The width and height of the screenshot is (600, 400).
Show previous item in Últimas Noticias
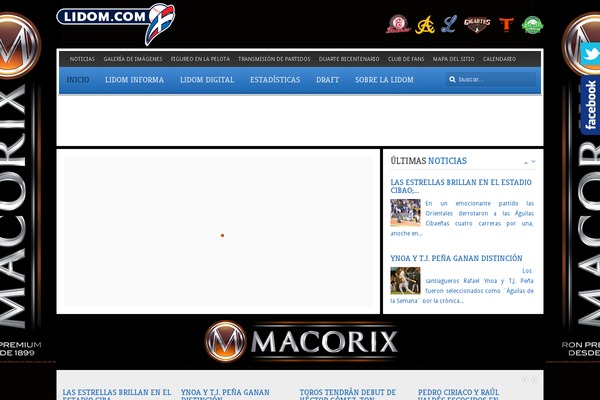point(526,163)
